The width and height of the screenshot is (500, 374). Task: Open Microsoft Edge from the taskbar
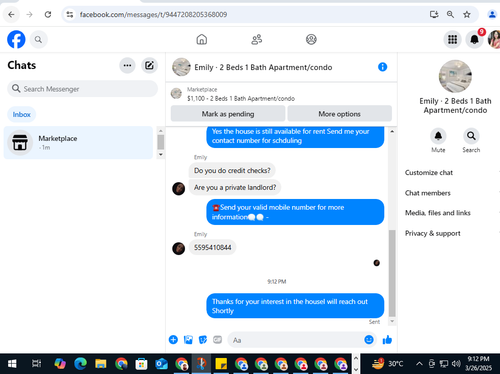[80, 364]
